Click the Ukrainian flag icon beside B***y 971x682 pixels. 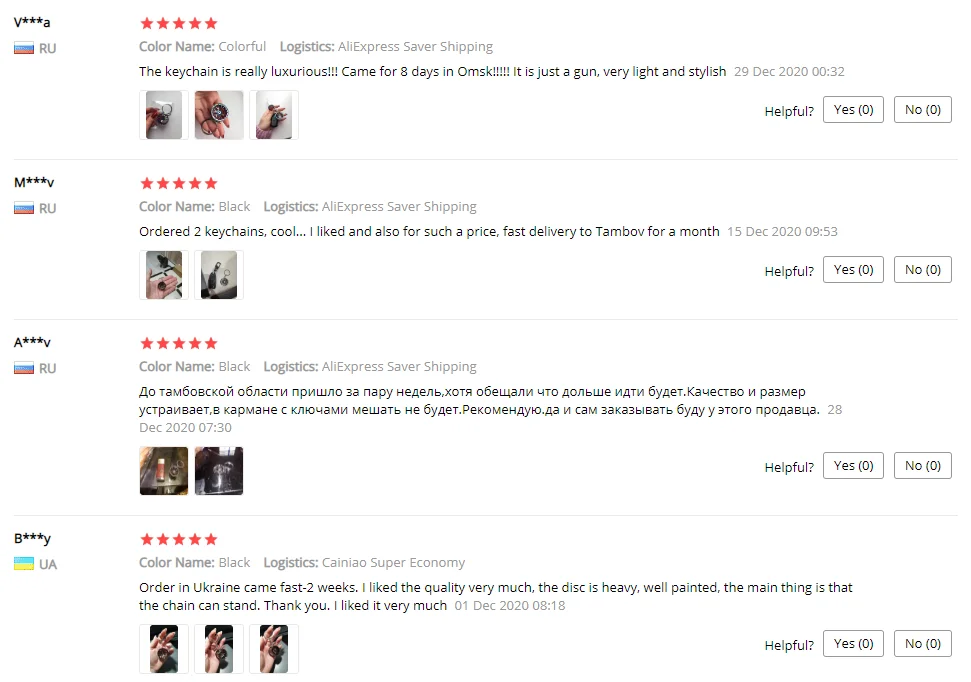[x=24, y=564]
